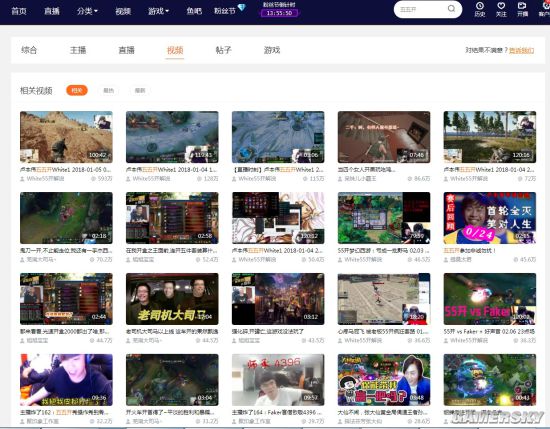Viewport: 550px width, 429px height.
Task: Click view-count icon under 首轮全灭 video
Action: (x=516, y=260)
